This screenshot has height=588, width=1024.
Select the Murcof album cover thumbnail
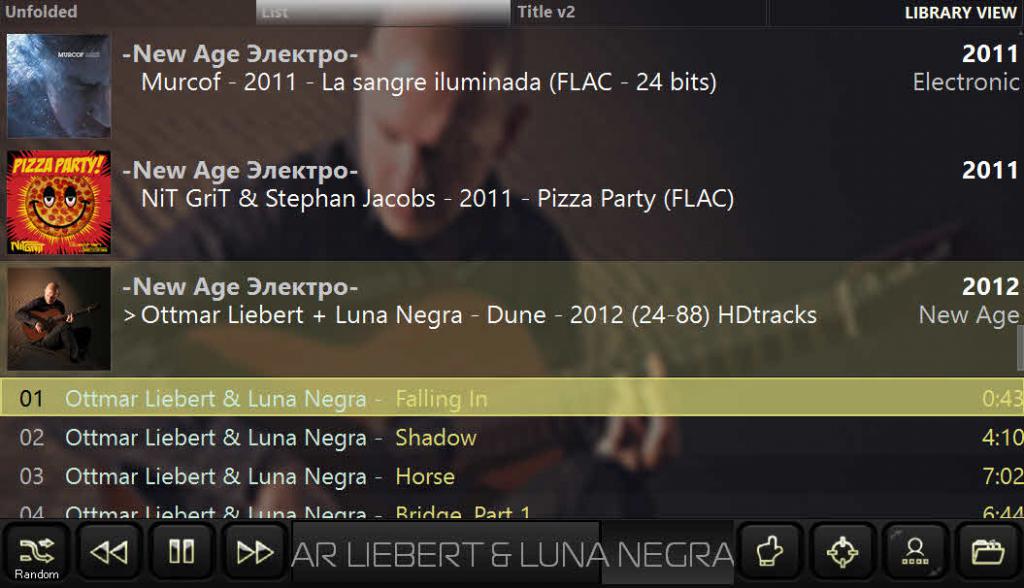point(59,86)
